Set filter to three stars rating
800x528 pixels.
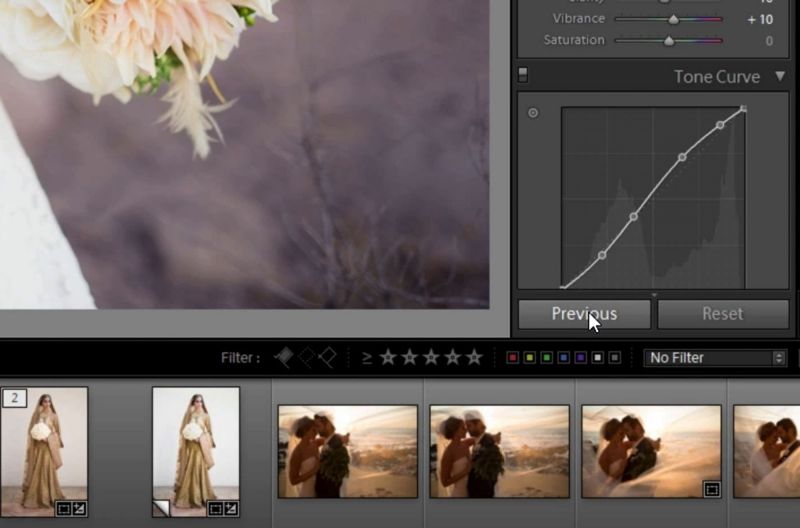point(431,357)
